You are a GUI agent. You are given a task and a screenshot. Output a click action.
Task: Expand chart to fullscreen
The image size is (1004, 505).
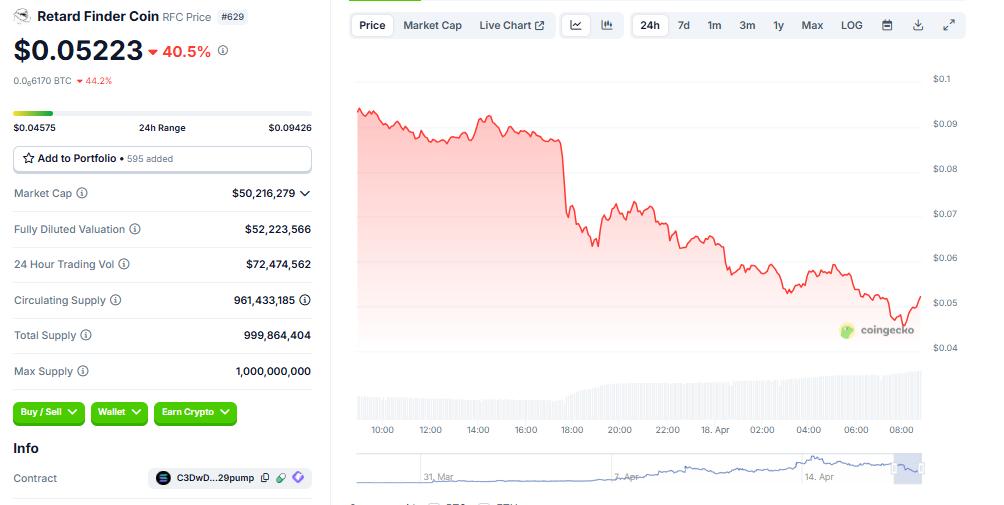point(949,25)
